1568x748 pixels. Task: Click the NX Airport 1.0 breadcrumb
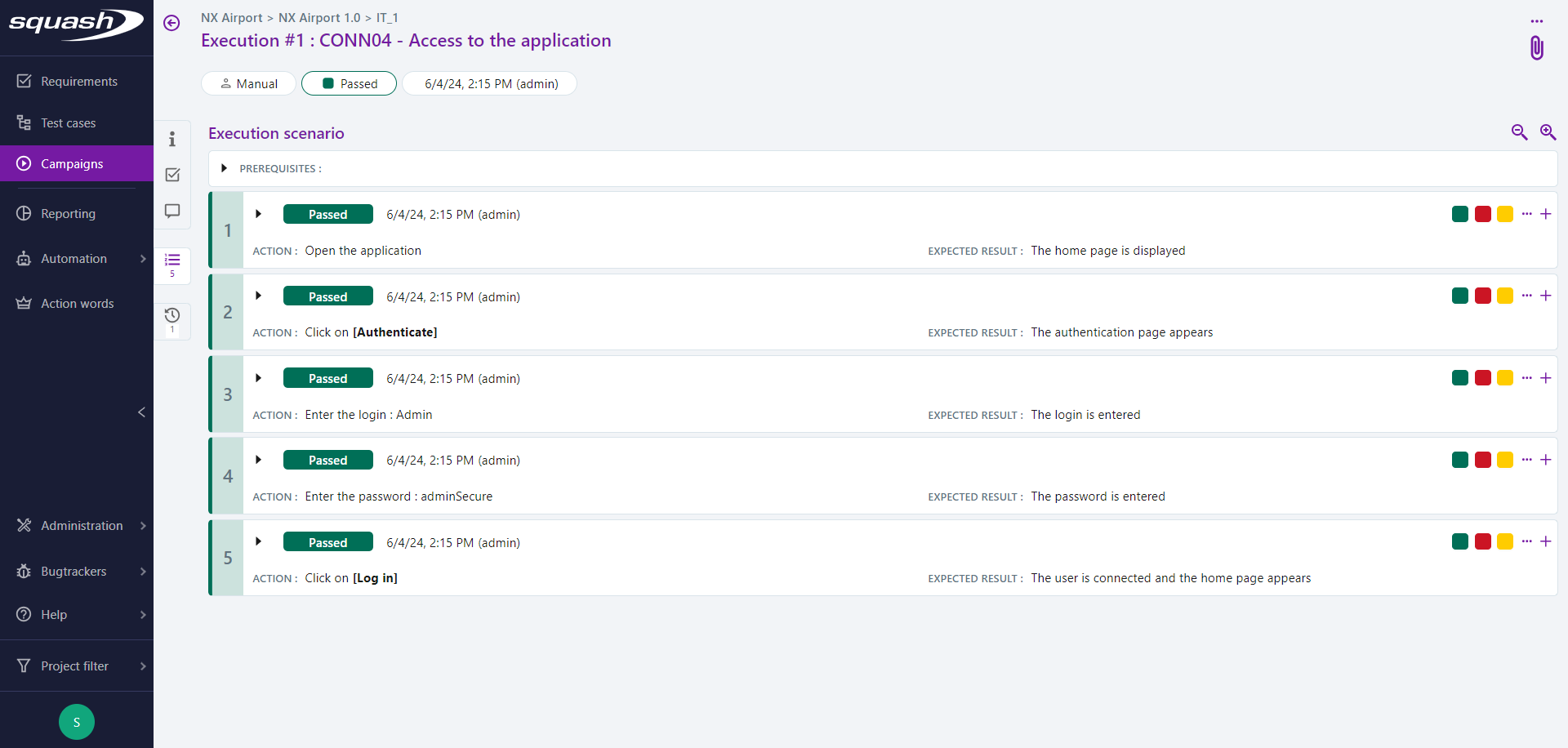[x=319, y=18]
